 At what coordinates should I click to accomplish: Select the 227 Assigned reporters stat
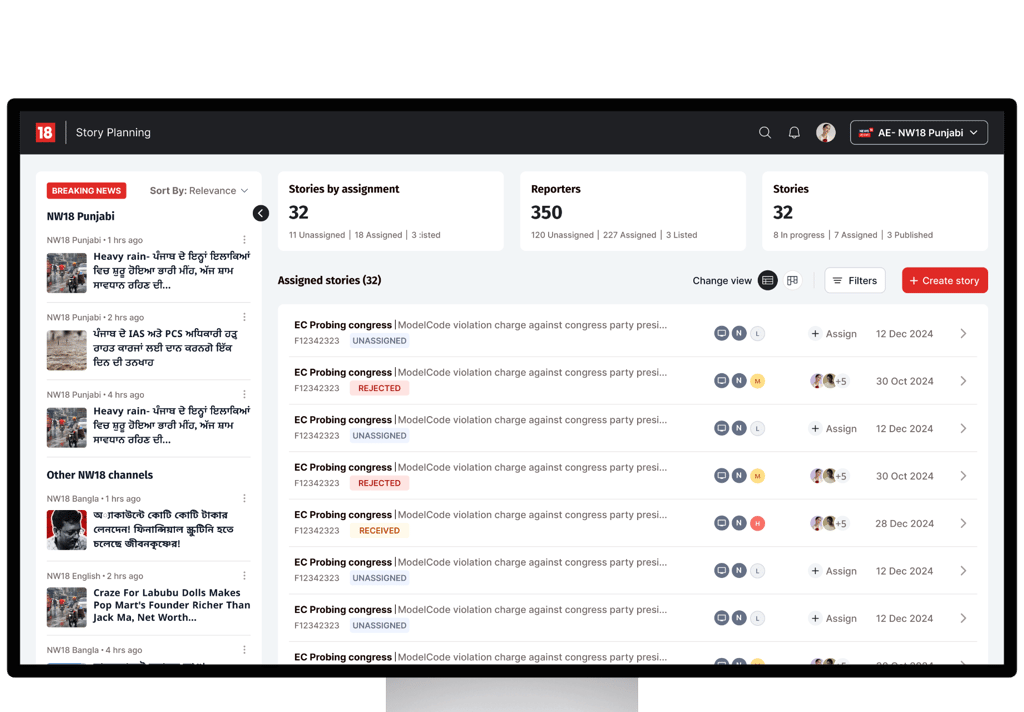[630, 235]
